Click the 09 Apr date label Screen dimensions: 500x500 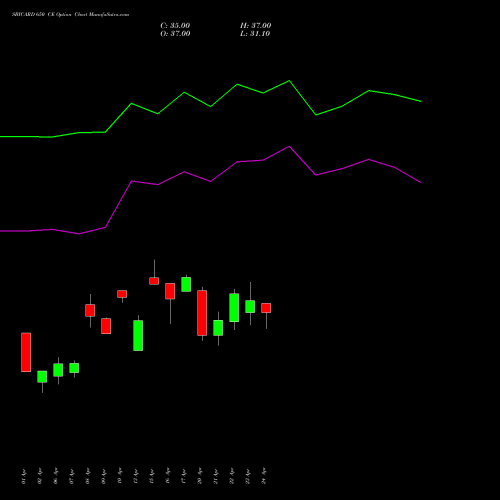(104, 476)
